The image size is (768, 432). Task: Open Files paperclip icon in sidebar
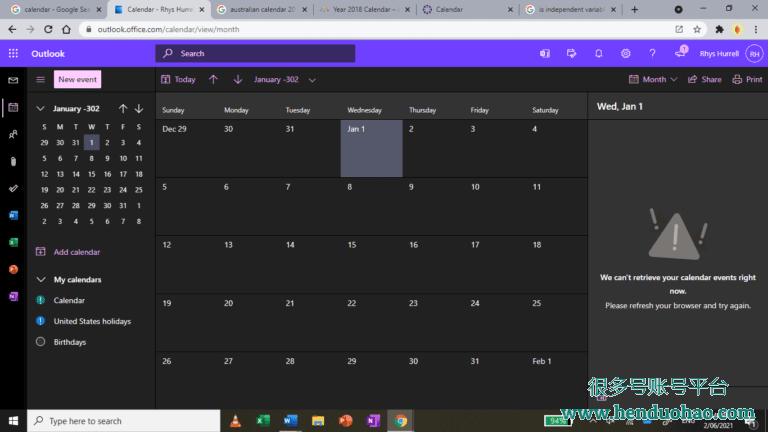coord(13,161)
